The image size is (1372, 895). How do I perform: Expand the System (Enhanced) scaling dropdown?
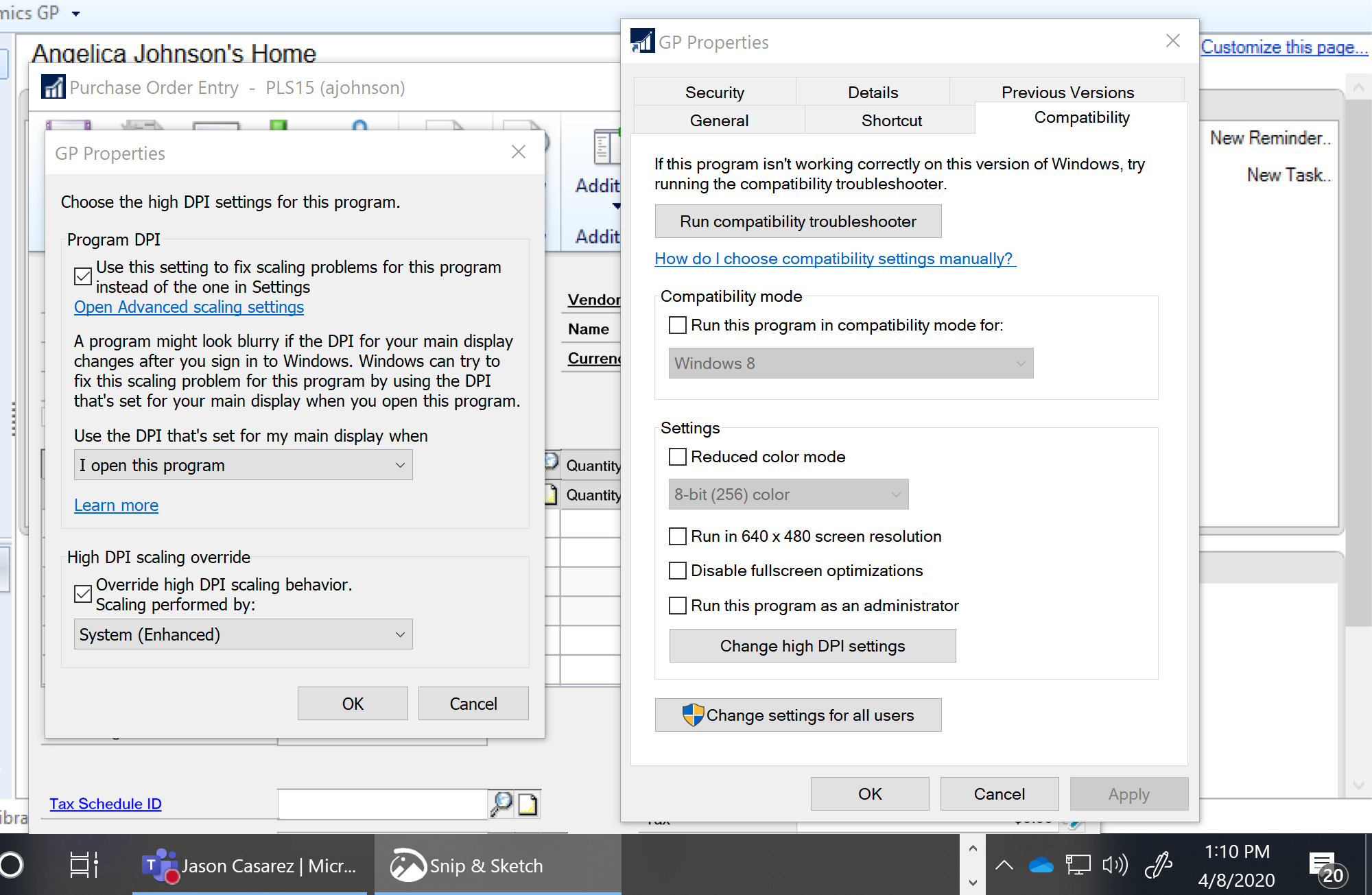(x=243, y=634)
